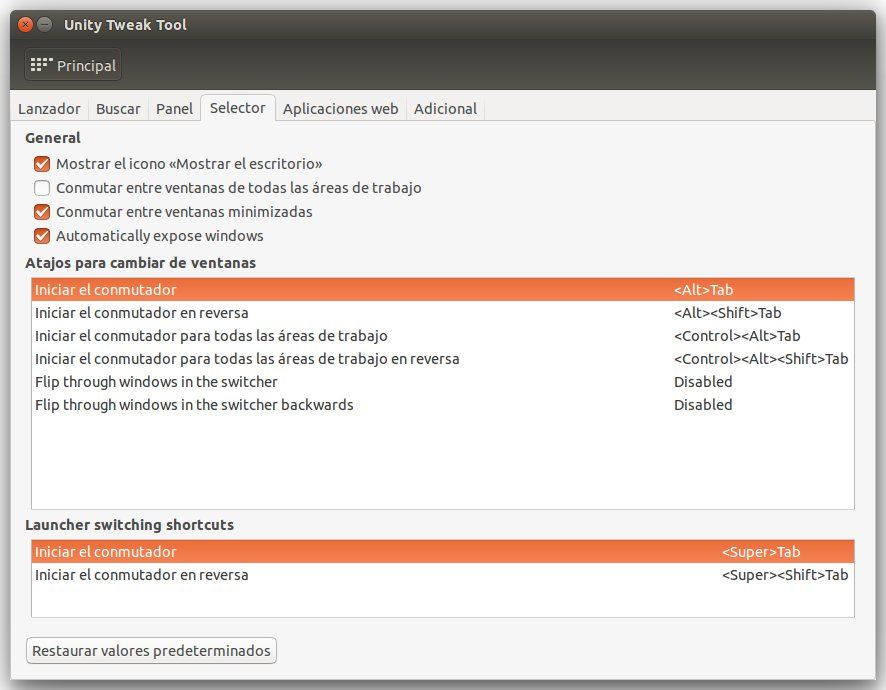This screenshot has width=886, height=690.
Task: Open the Buscar tab
Action: point(118,109)
